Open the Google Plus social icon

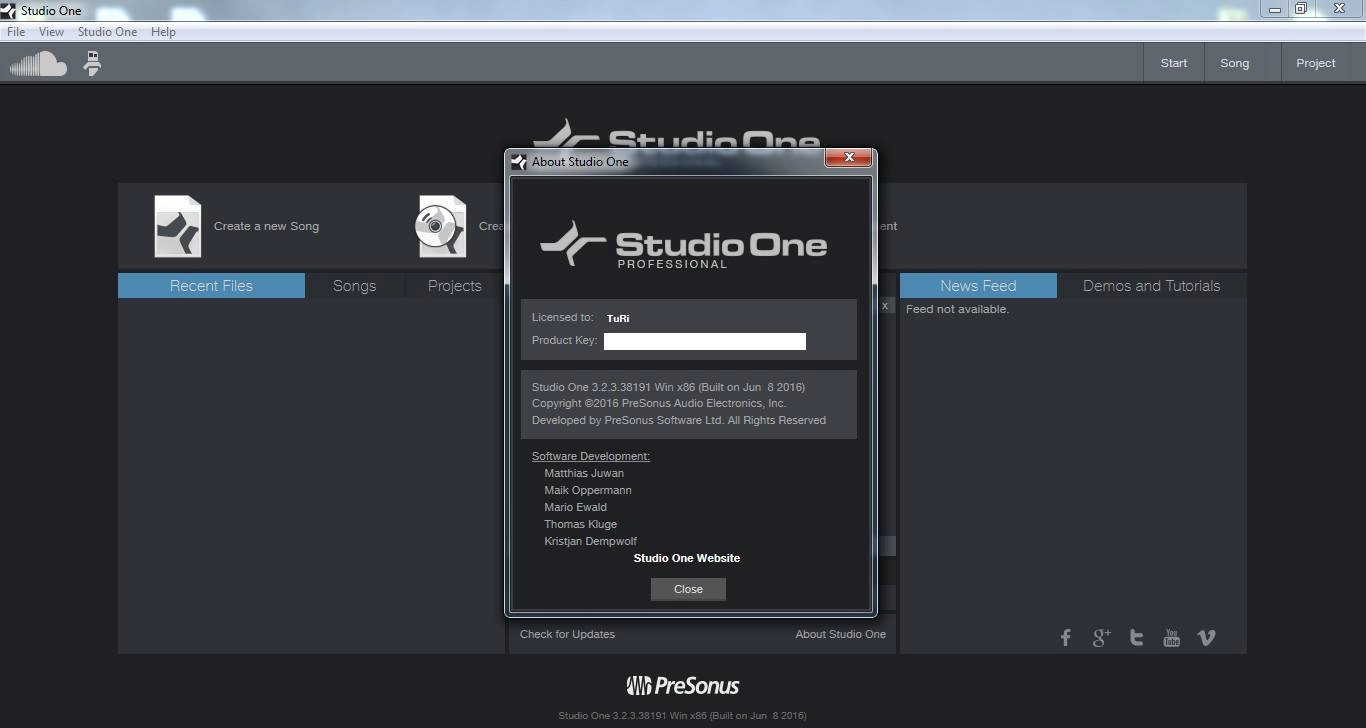pos(1102,638)
